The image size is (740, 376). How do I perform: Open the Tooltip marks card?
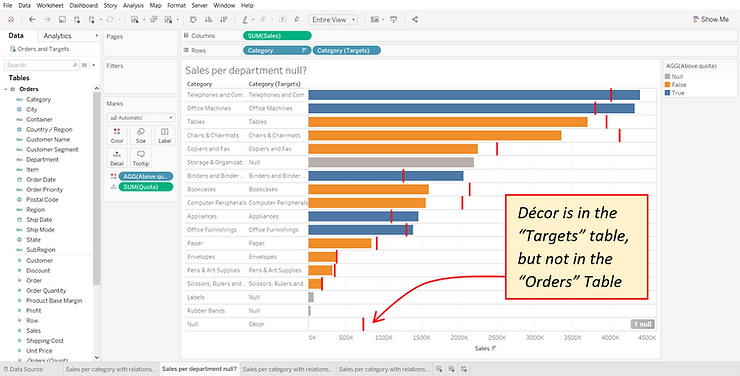click(x=141, y=158)
